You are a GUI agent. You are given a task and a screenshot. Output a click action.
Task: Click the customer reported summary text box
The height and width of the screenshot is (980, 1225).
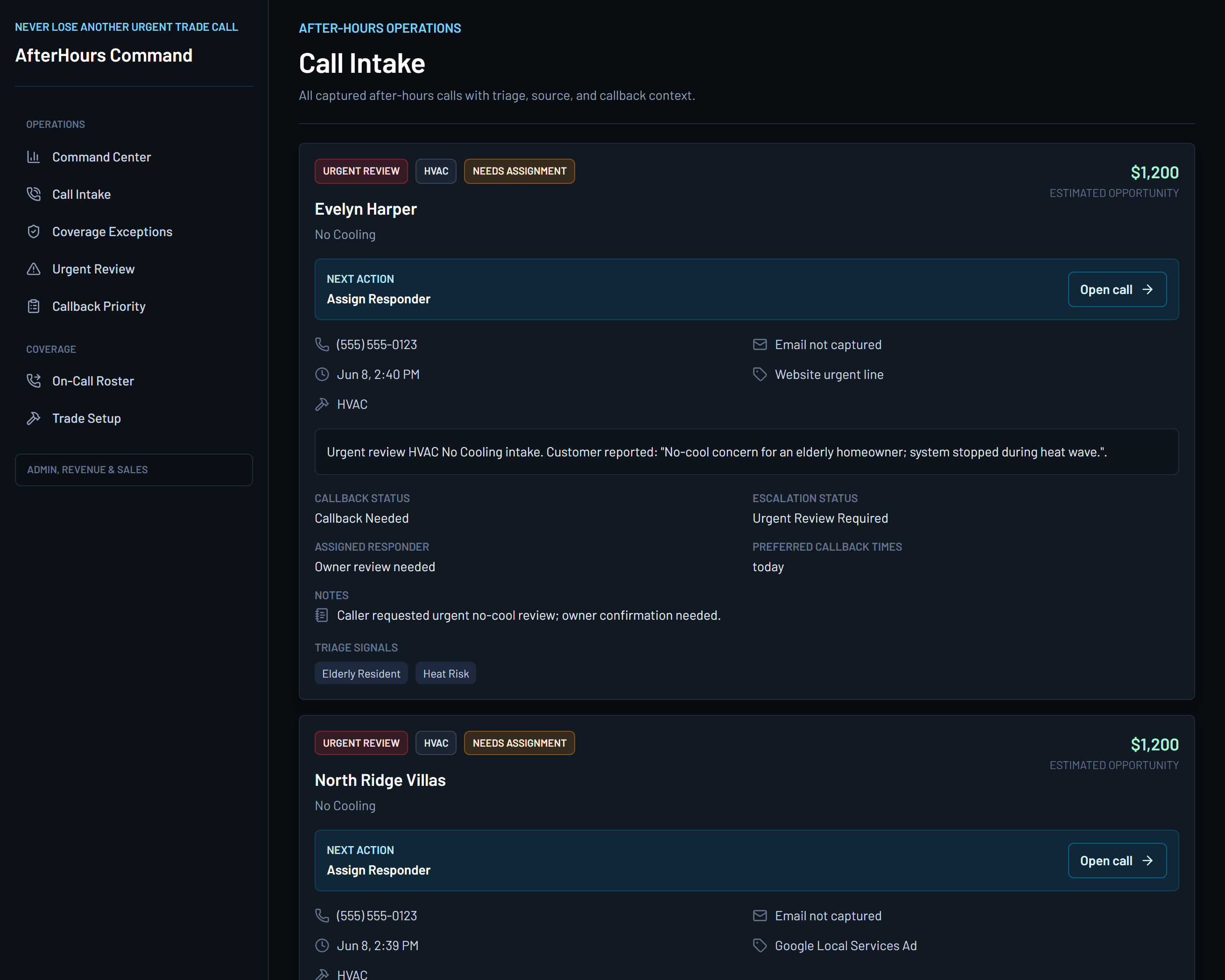[746, 452]
